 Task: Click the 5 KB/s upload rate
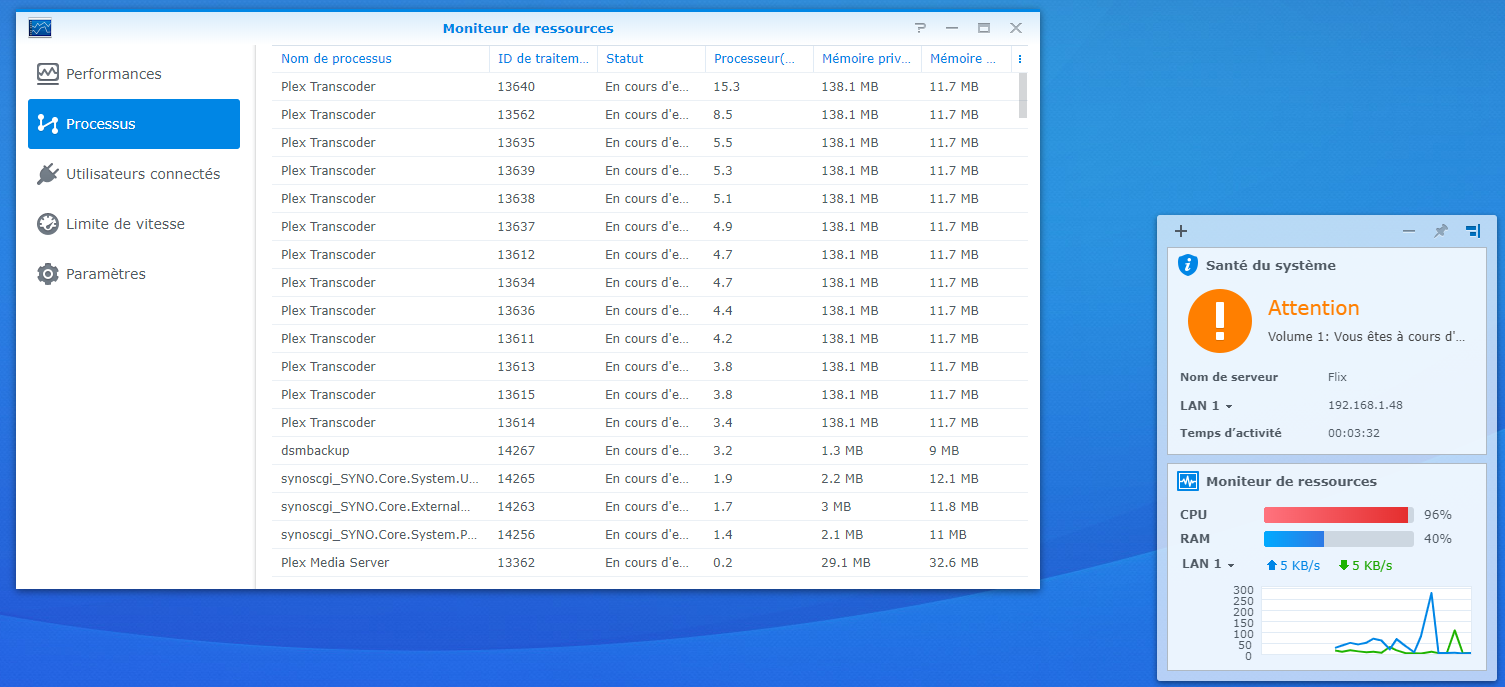[x=1294, y=565]
